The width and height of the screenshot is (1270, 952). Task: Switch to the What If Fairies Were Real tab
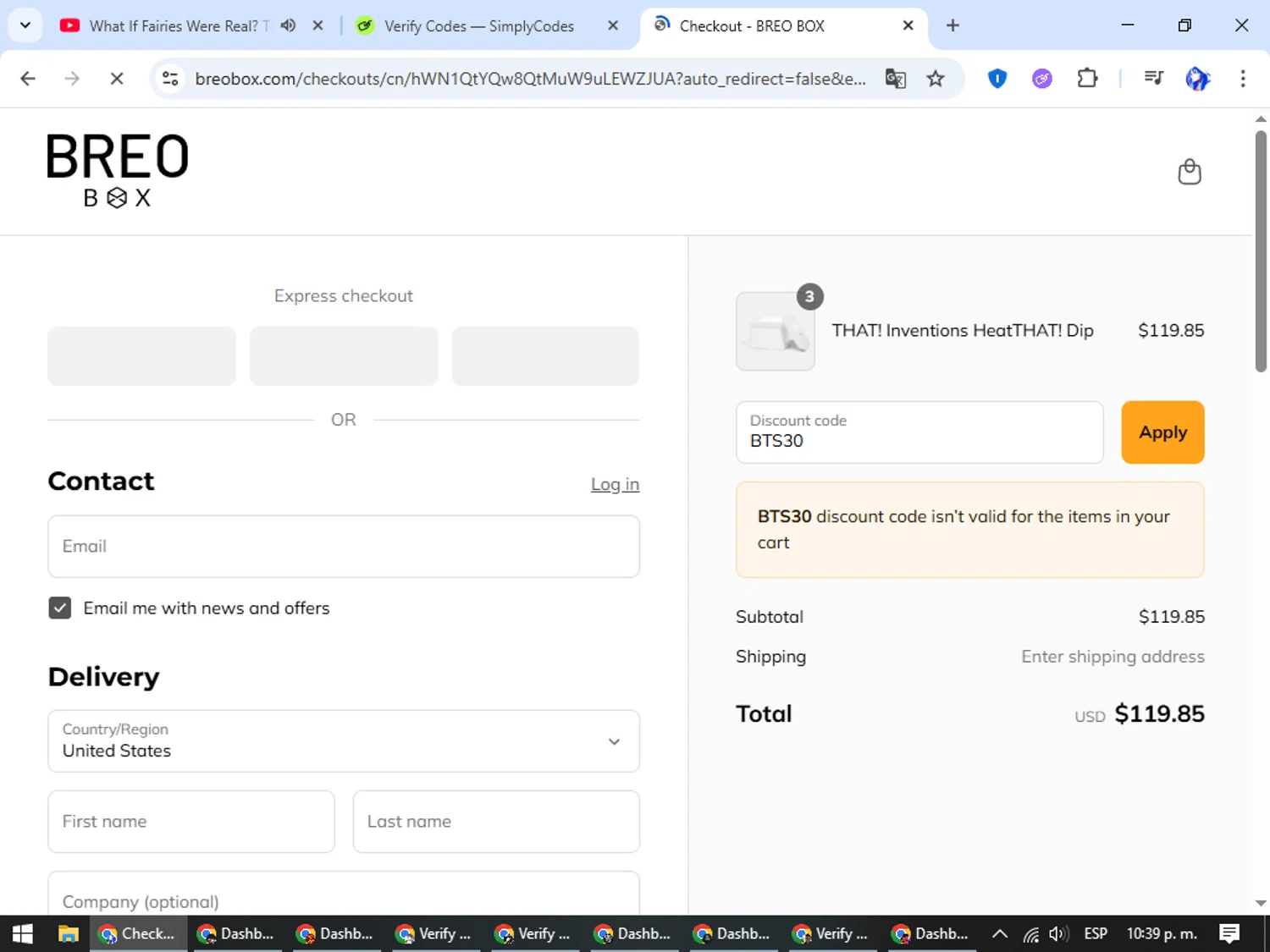[178, 25]
